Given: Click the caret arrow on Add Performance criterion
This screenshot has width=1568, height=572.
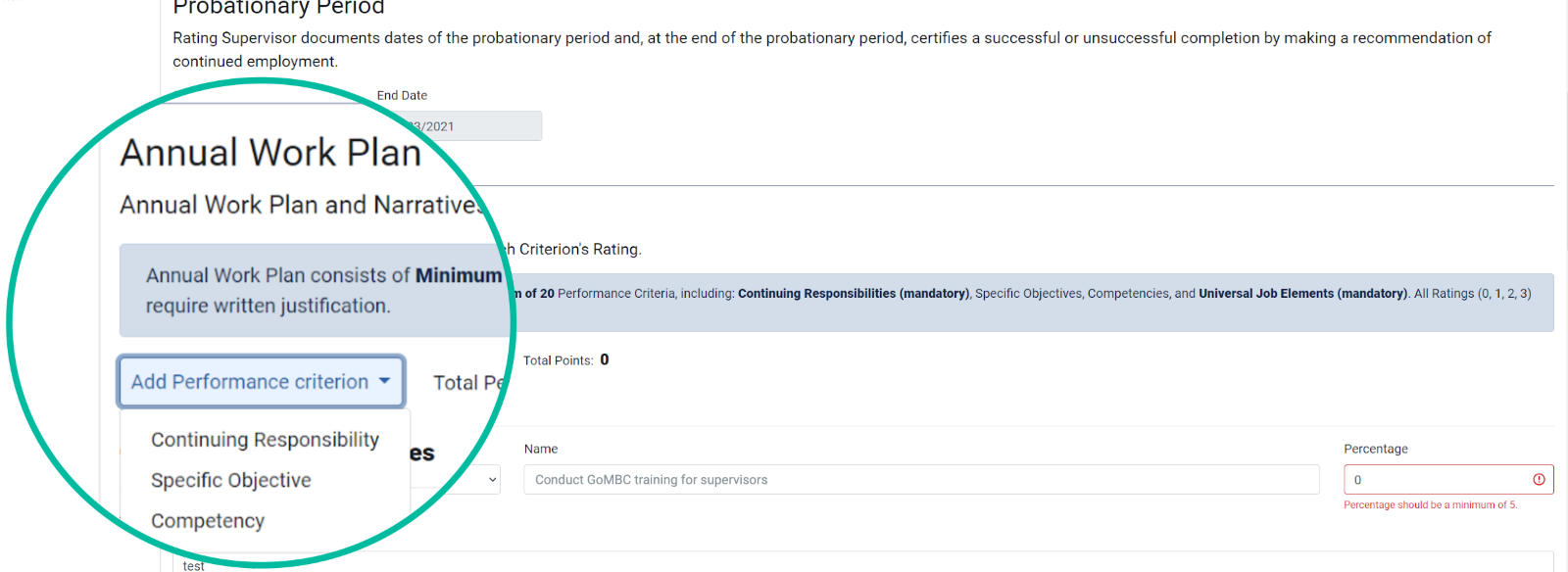Looking at the screenshot, I should (x=384, y=381).
